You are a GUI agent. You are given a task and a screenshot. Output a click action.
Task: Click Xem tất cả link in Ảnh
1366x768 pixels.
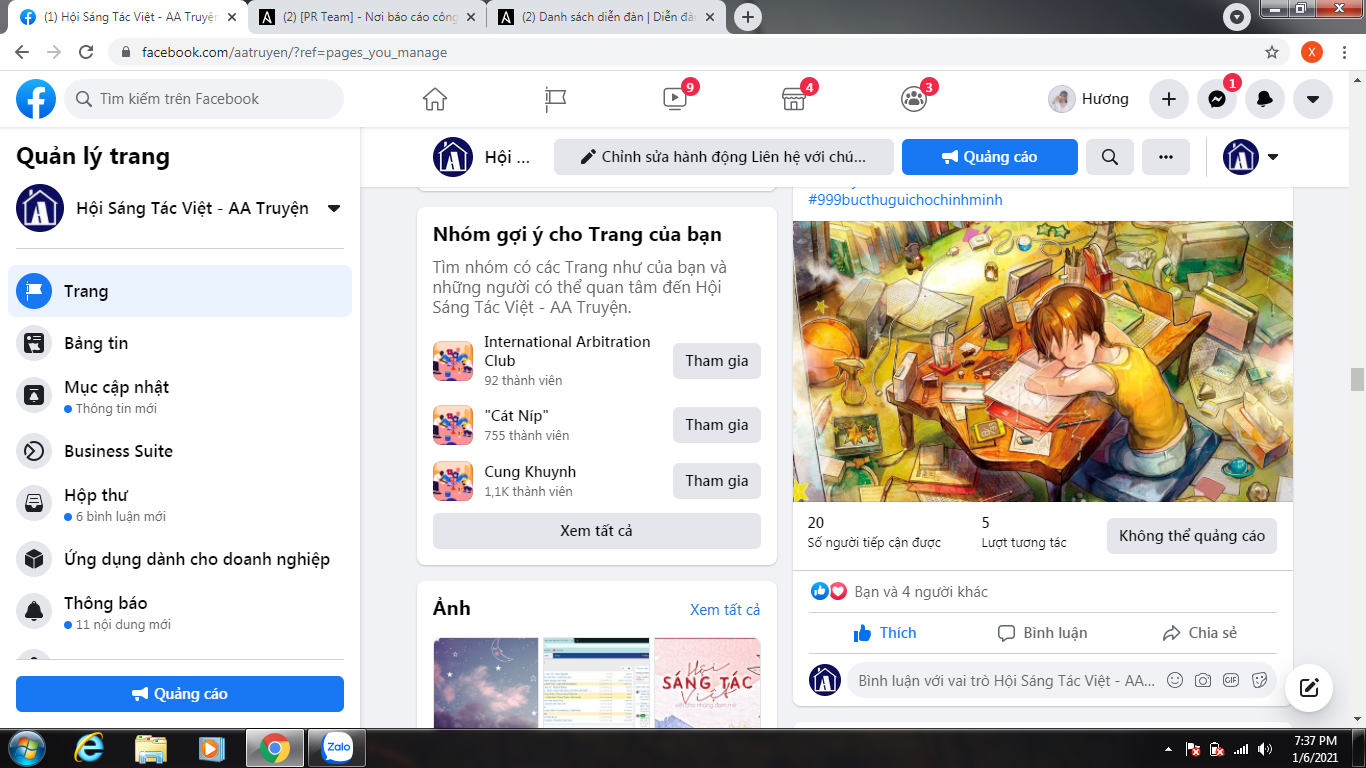coord(725,610)
